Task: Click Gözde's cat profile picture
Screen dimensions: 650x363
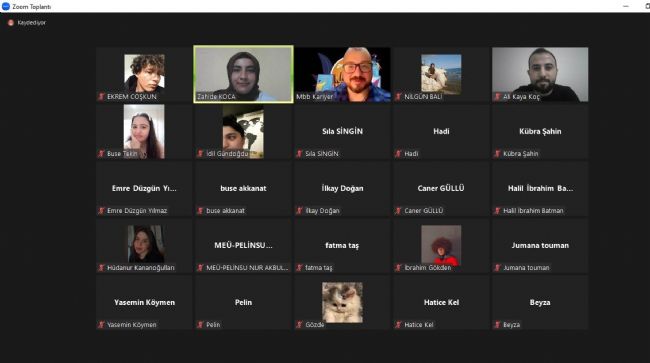Action: (x=342, y=302)
